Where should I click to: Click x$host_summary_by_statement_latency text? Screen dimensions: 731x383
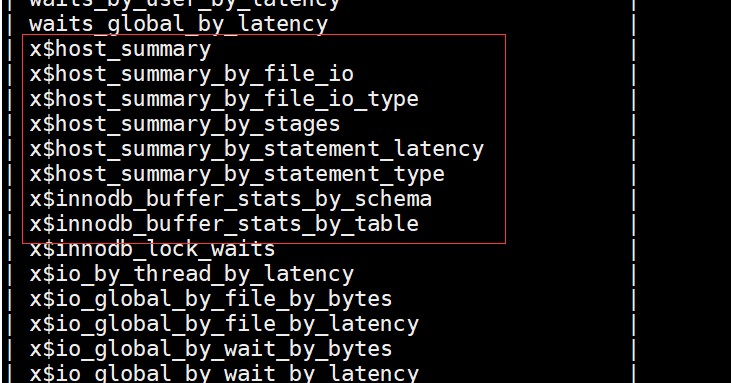click(256, 150)
